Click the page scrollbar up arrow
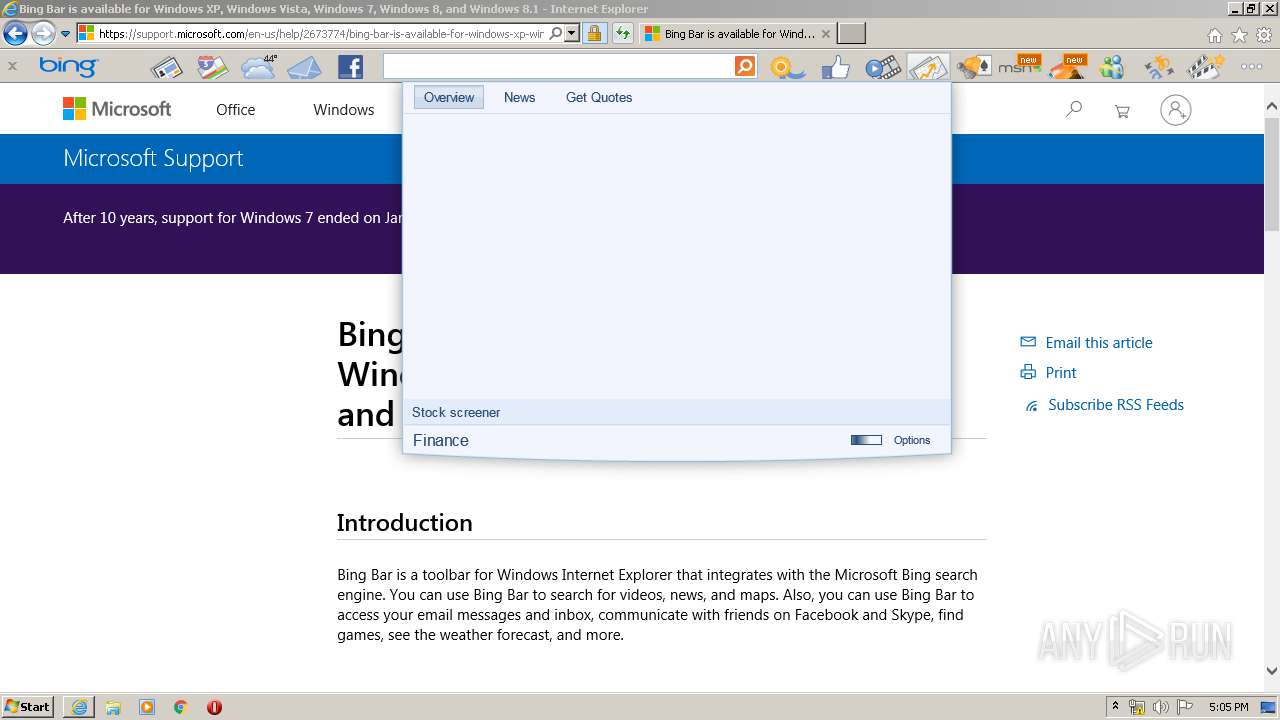1280x720 pixels. pyautogui.click(x=1272, y=106)
